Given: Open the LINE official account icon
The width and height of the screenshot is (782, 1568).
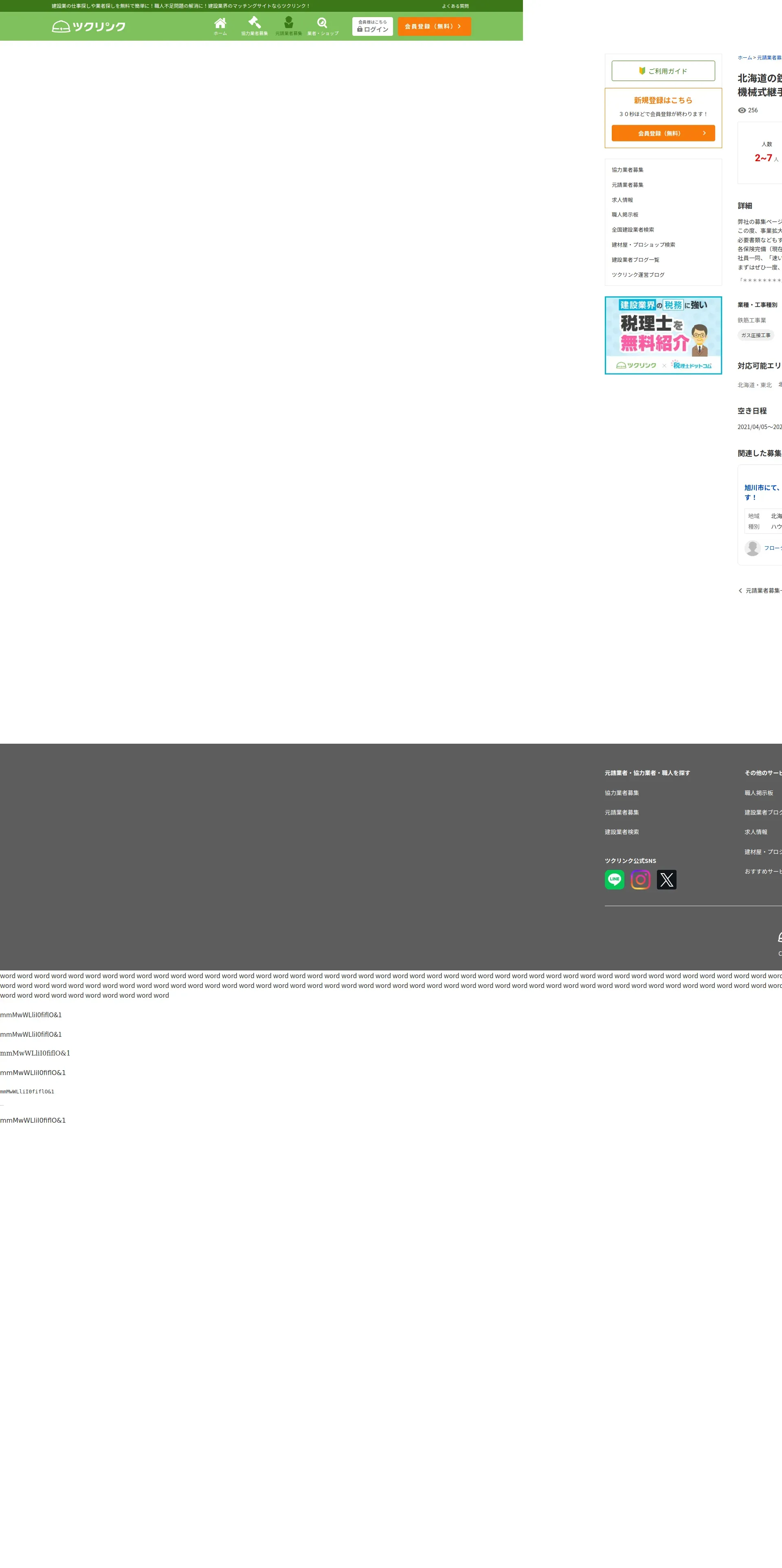Looking at the screenshot, I should coord(614,880).
